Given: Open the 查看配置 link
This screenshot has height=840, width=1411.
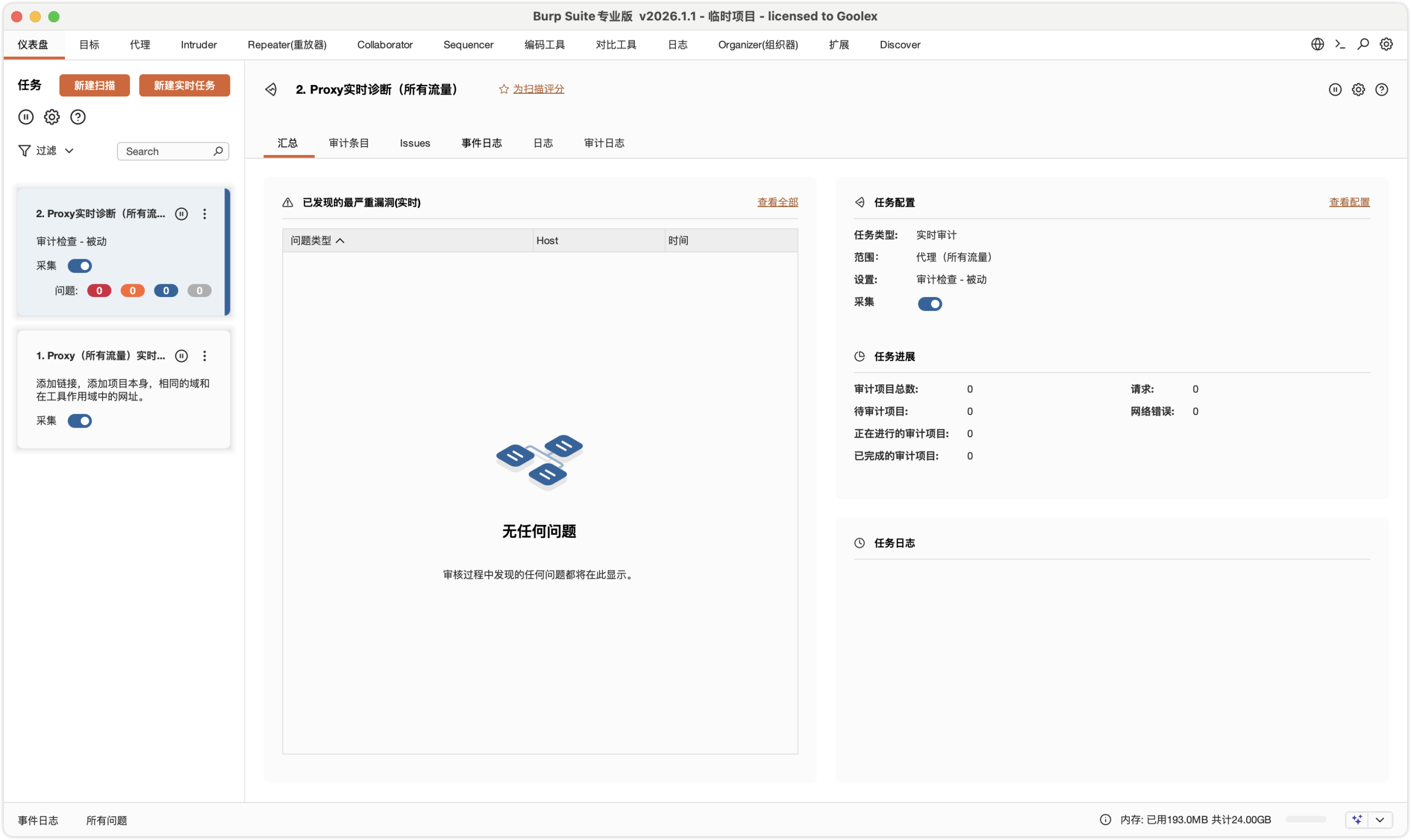Looking at the screenshot, I should pos(1349,202).
